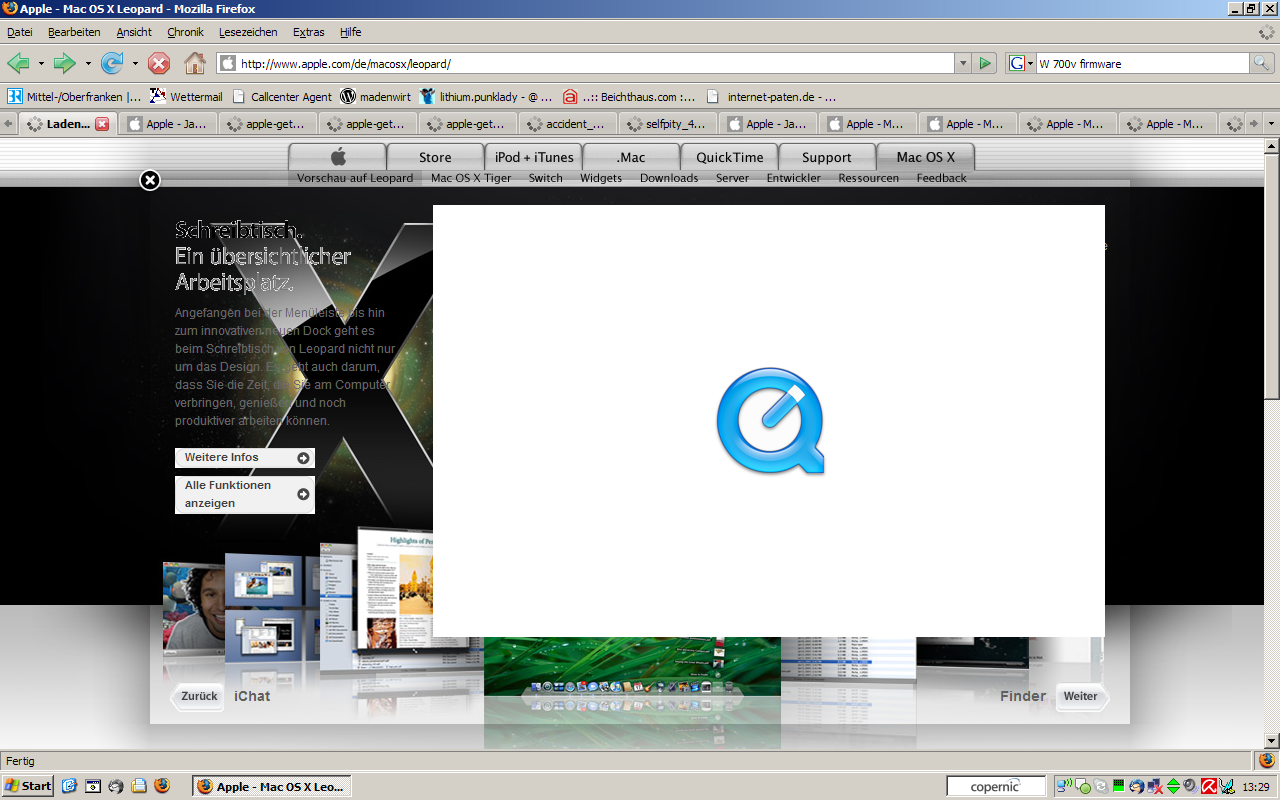1280x800 pixels.
Task: Select the .Mac navigation tab
Action: pos(631,157)
